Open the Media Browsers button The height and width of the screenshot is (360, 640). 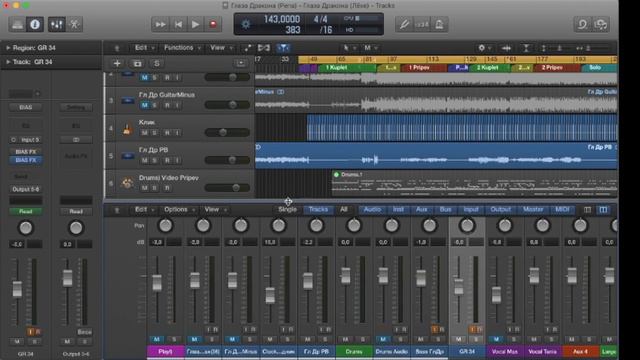pyautogui.click(x=600, y=24)
